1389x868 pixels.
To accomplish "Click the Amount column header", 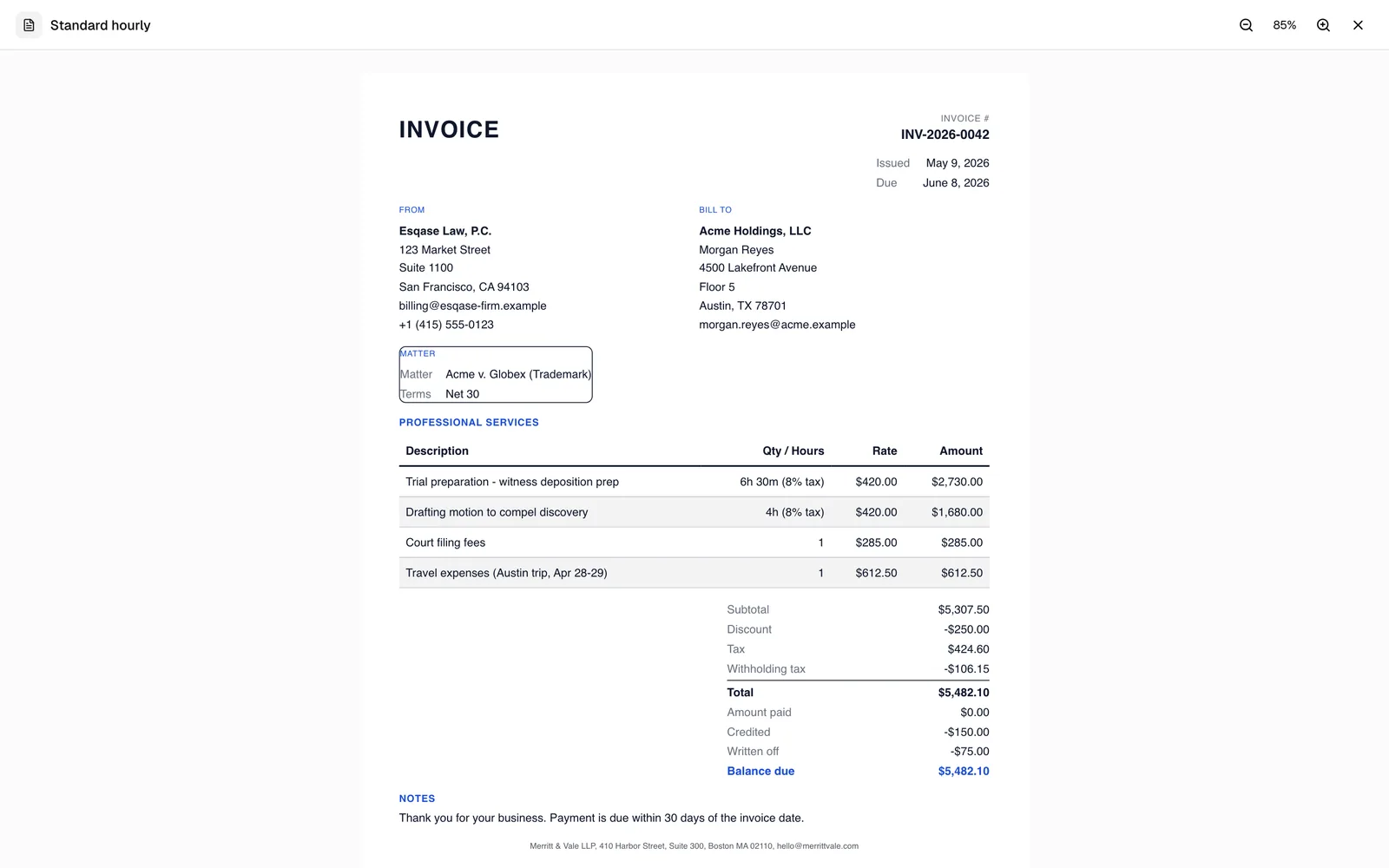I will 961,451.
